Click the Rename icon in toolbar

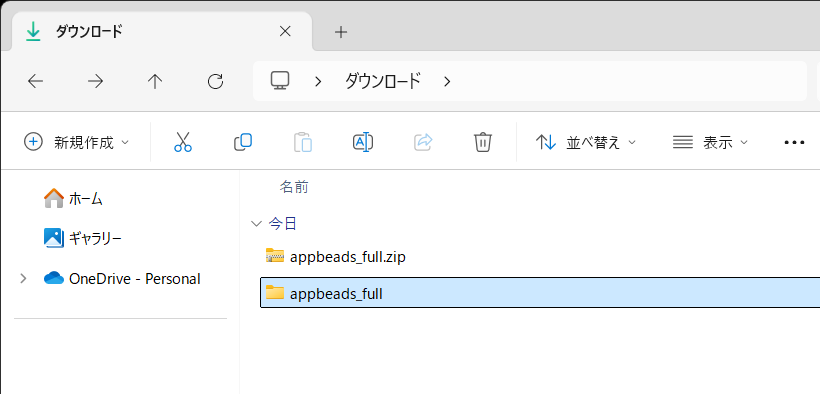point(362,142)
